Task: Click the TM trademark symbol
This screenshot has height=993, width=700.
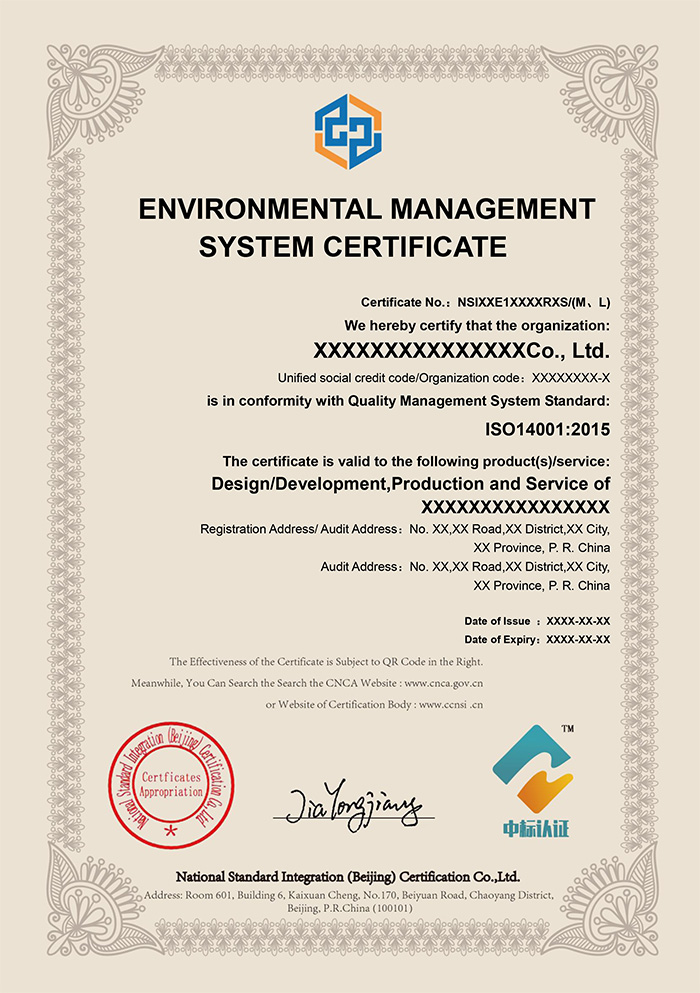Action: point(568,729)
